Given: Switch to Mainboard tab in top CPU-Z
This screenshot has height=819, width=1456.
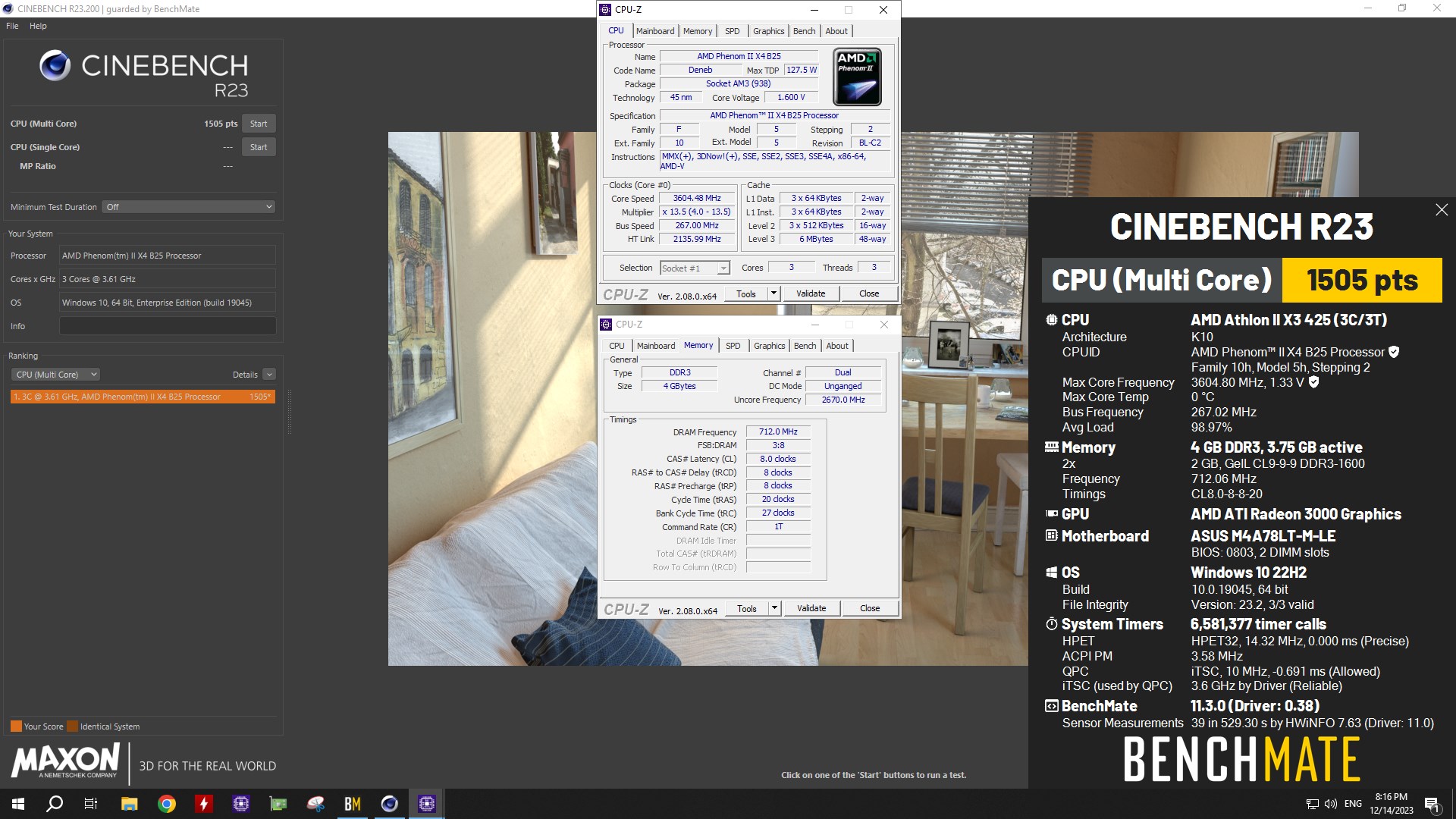Looking at the screenshot, I should tap(655, 31).
